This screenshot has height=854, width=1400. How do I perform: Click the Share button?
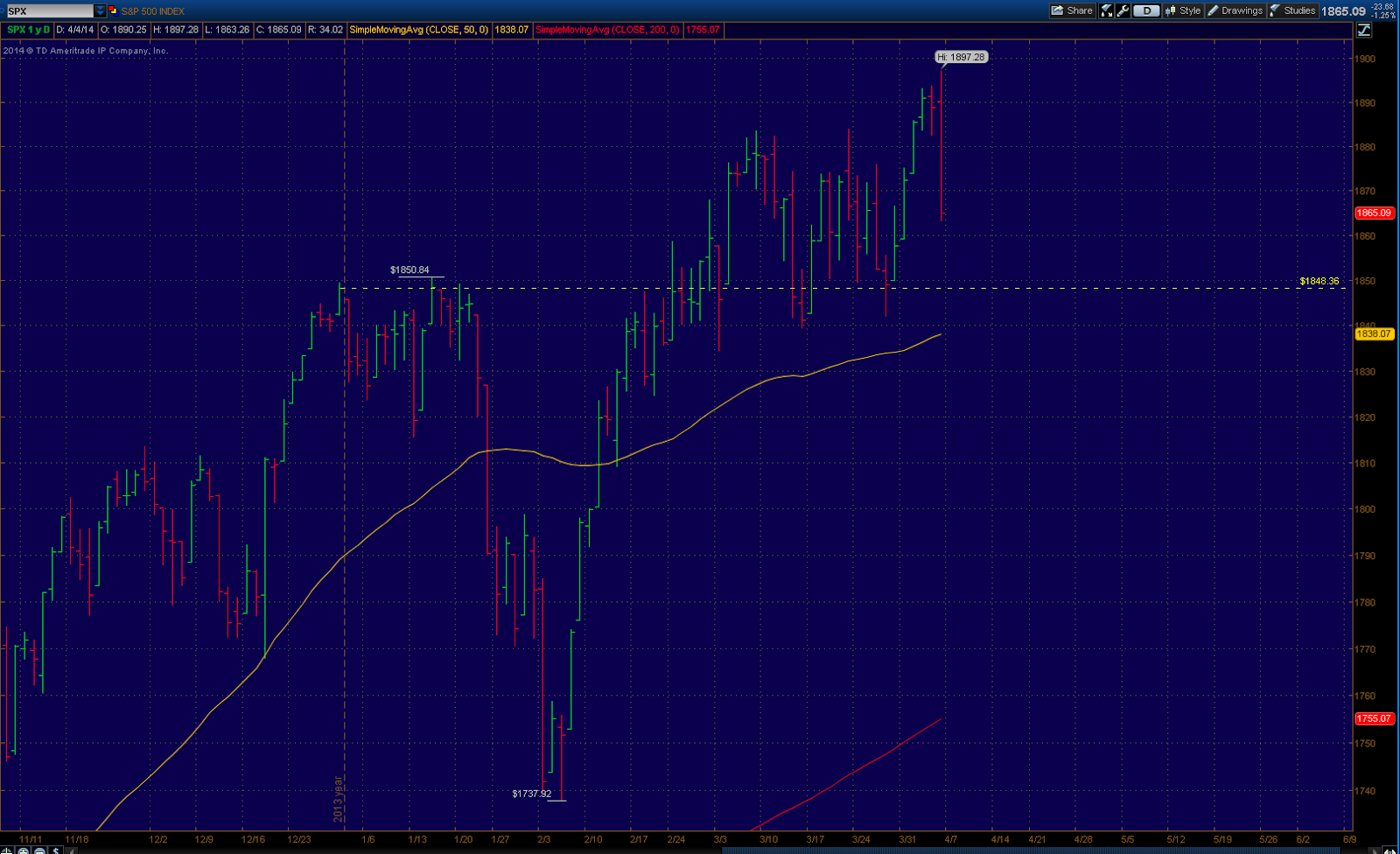pos(1072,10)
